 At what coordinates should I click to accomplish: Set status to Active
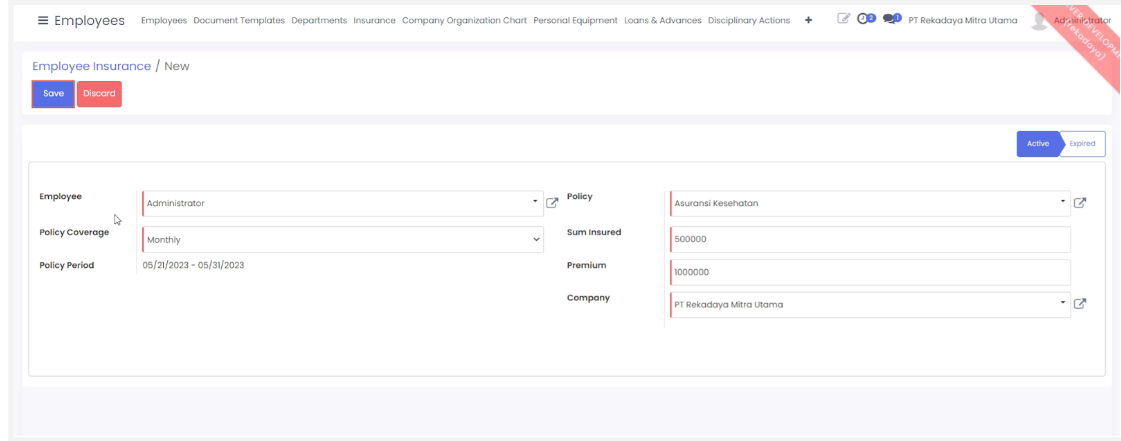(1037, 144)
